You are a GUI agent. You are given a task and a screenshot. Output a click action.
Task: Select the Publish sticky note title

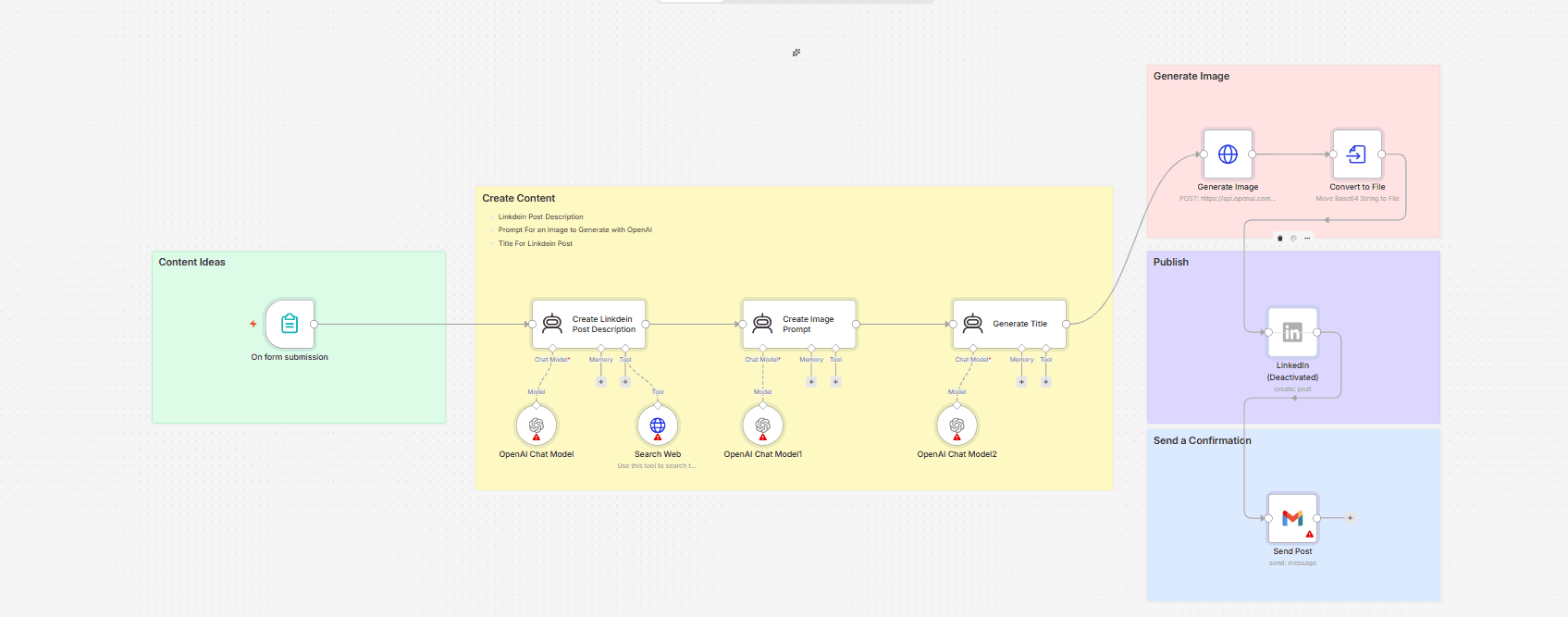coord(1171,262)
